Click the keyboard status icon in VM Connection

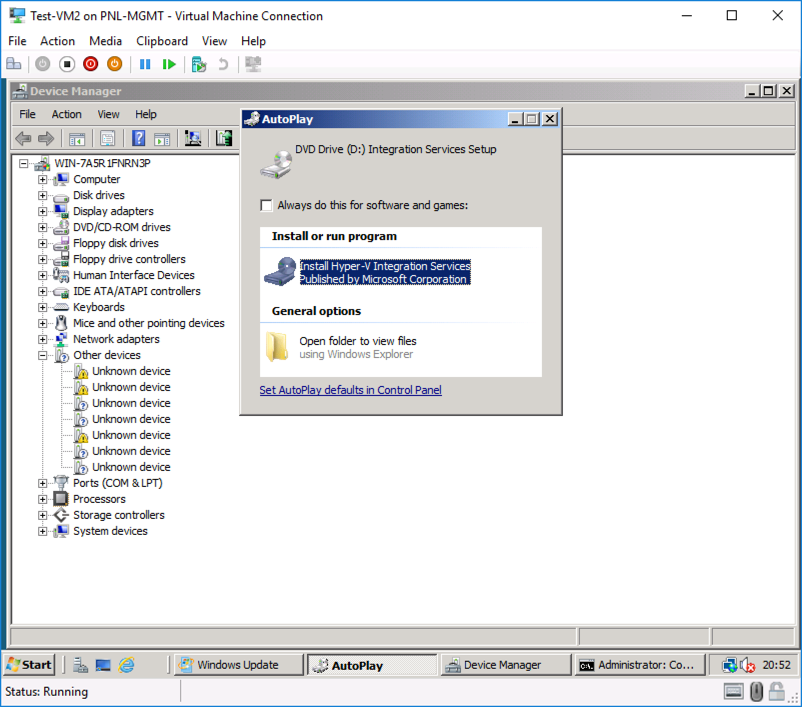(x=733, y=692)
